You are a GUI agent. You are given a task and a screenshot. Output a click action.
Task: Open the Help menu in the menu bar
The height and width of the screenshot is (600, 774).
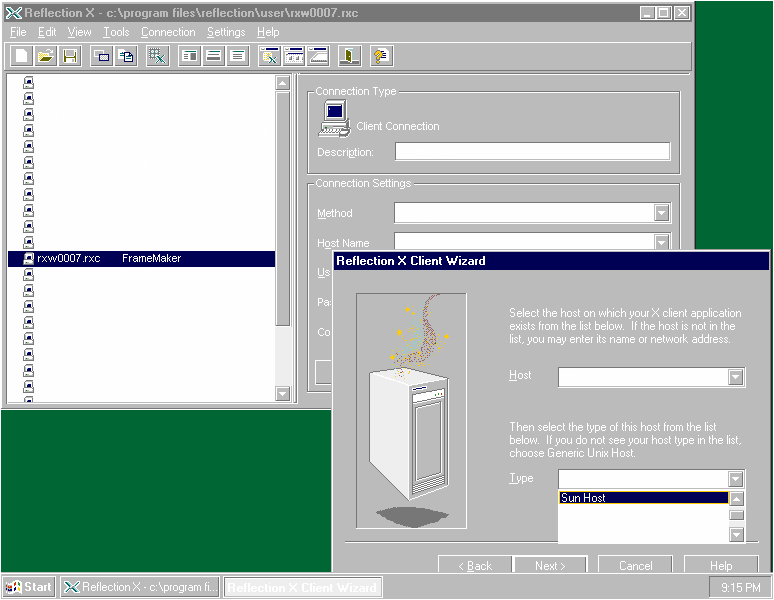coord(268,32)
